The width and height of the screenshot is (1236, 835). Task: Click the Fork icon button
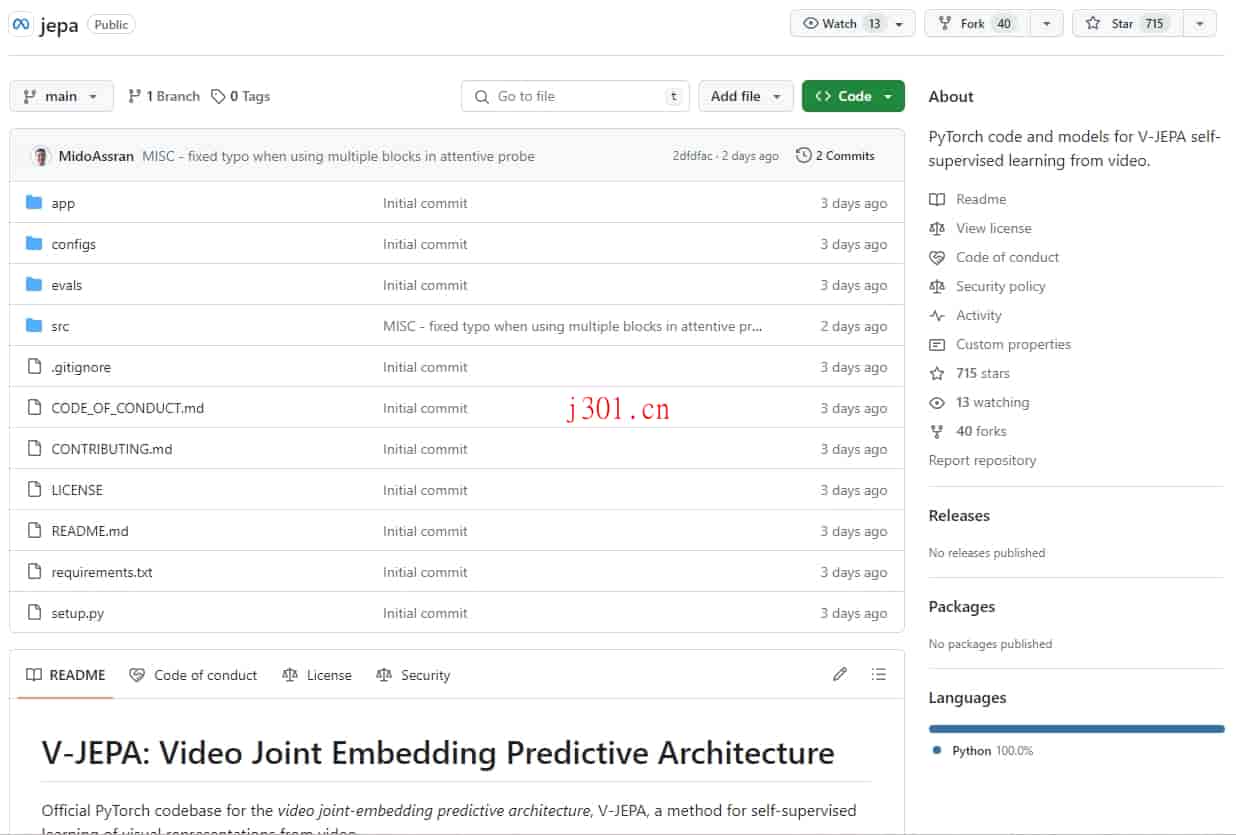(944, 23)
